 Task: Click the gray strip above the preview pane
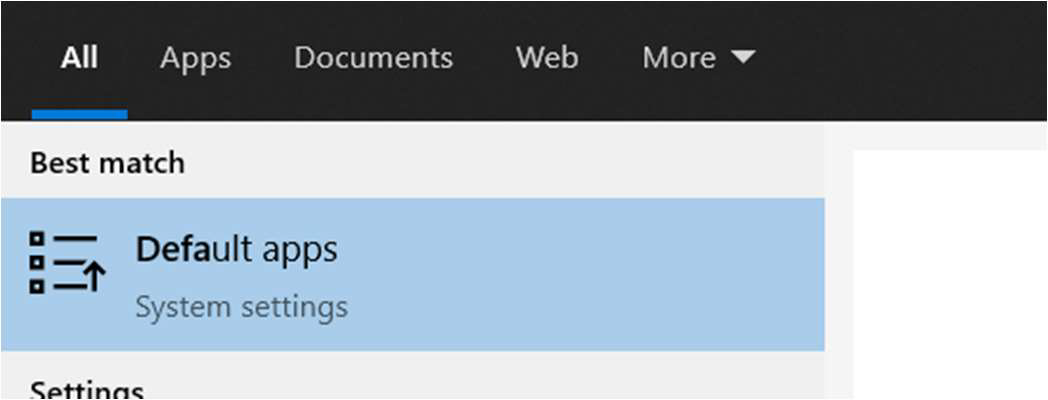pyautogui.click(x=940, y=135)
